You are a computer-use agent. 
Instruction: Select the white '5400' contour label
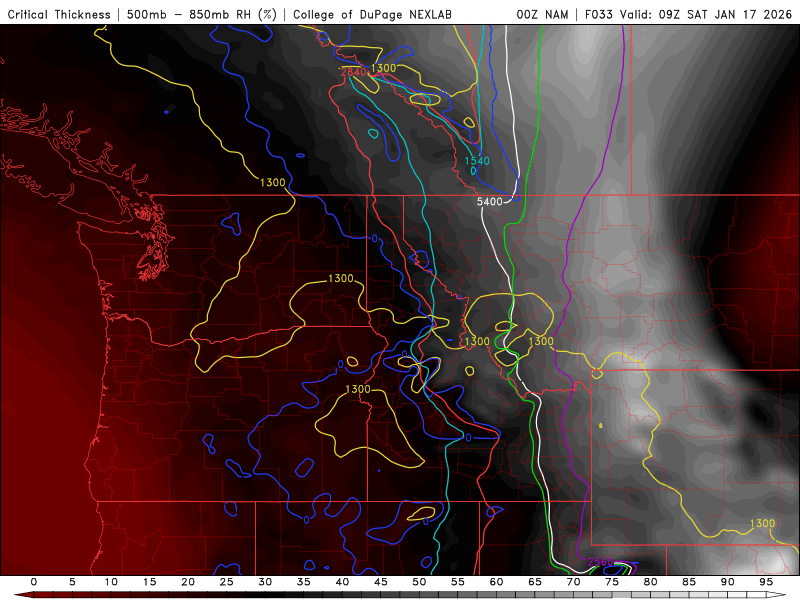(x=490, y=202)
